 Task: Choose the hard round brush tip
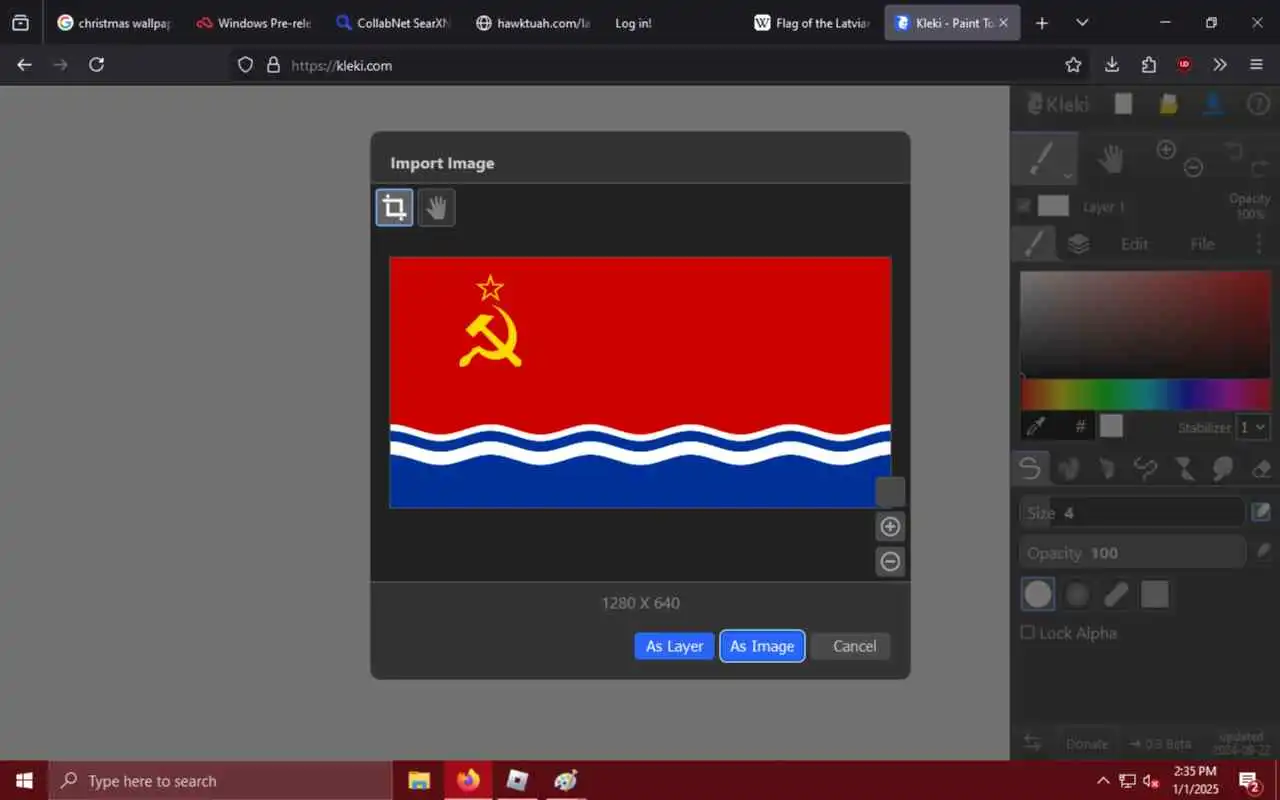(1038, 594)
